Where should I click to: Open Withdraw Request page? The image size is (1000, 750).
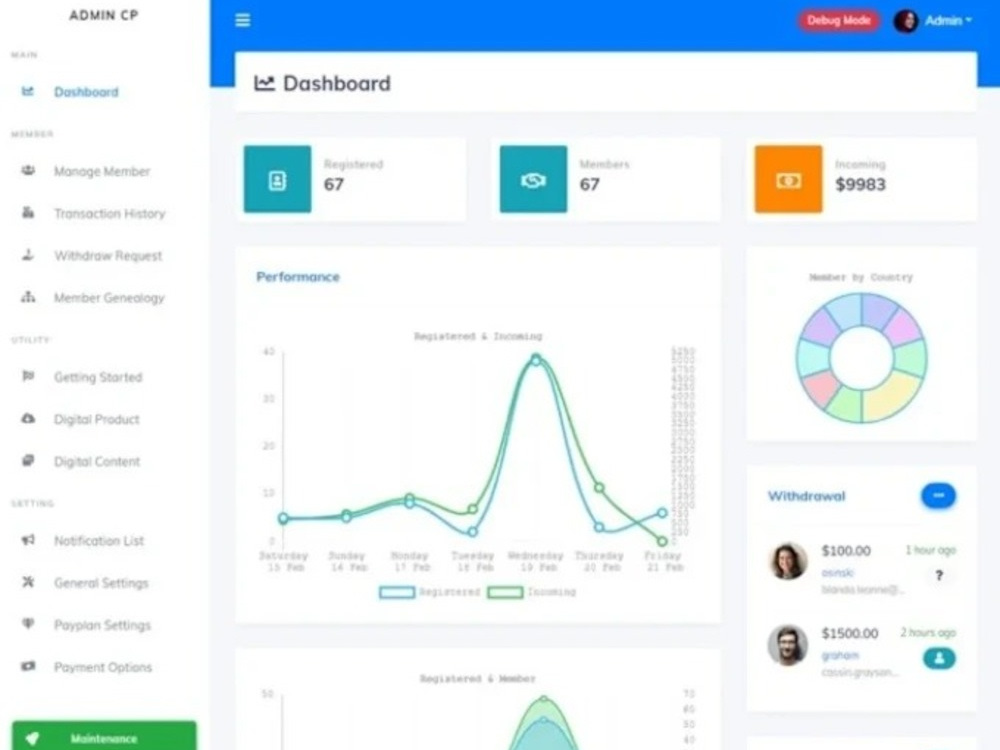pyautogui.click(x=108, y=256)
